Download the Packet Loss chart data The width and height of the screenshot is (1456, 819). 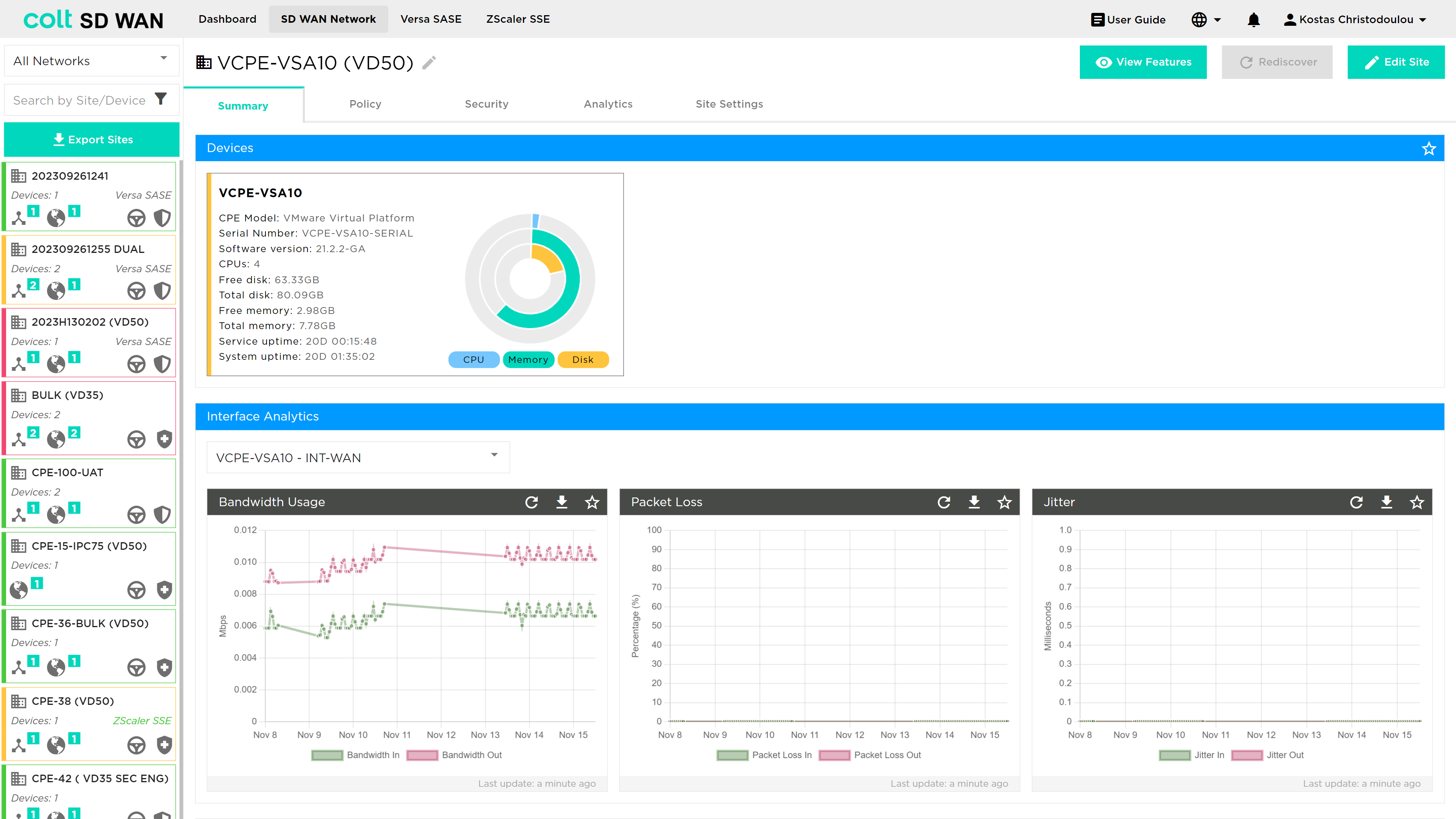click(x=974, y=502)
